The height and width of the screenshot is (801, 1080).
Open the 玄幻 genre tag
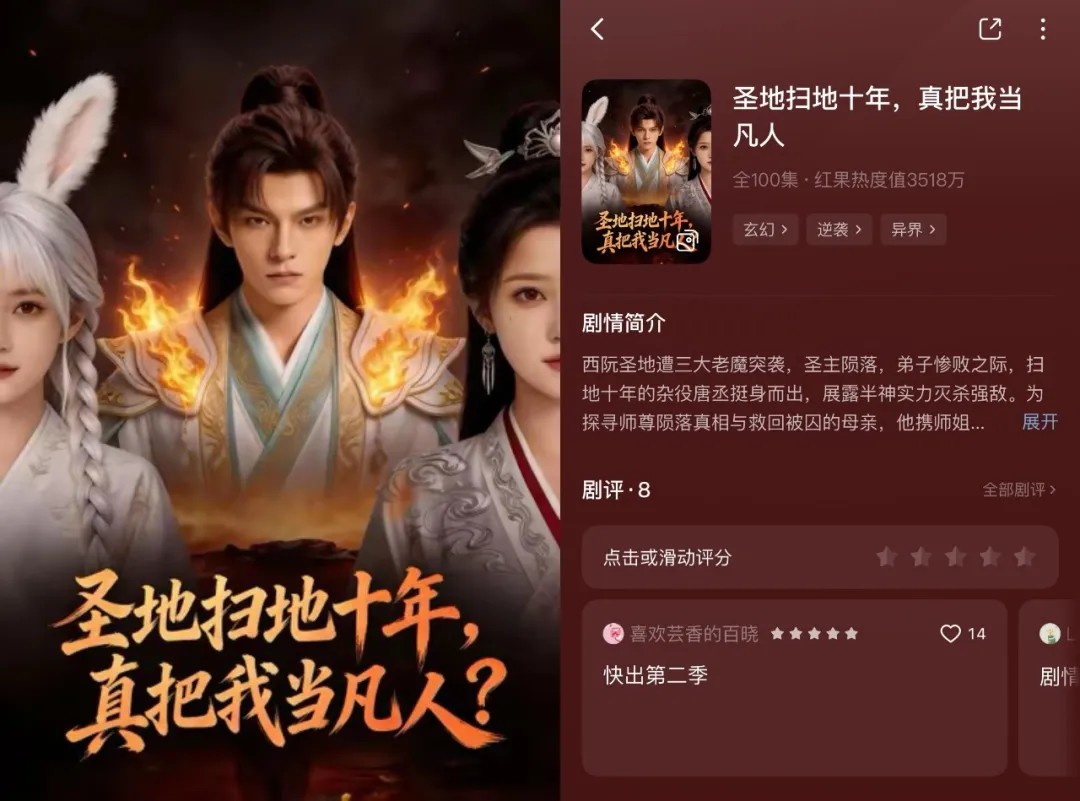click(765, 229)
